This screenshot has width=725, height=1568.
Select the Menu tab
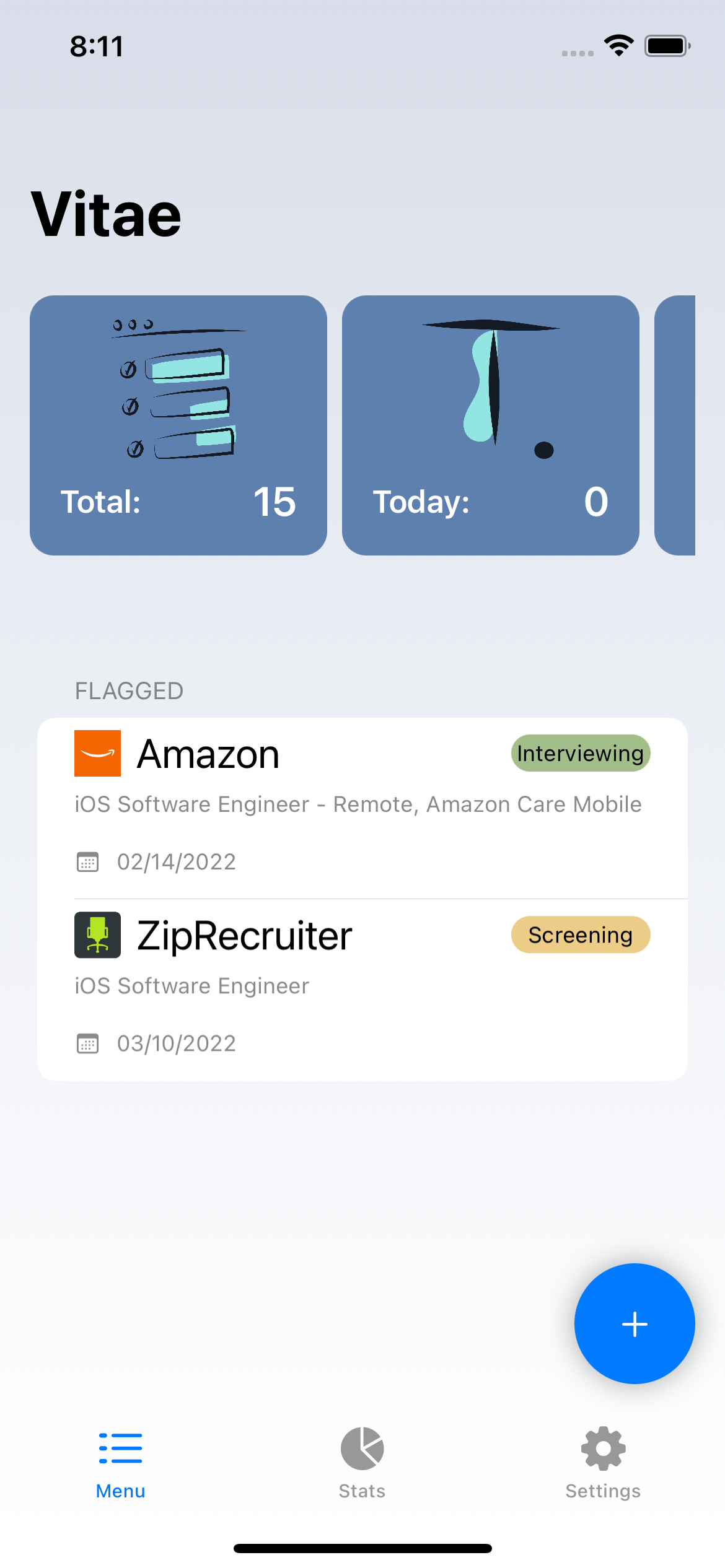[121, 1464]
